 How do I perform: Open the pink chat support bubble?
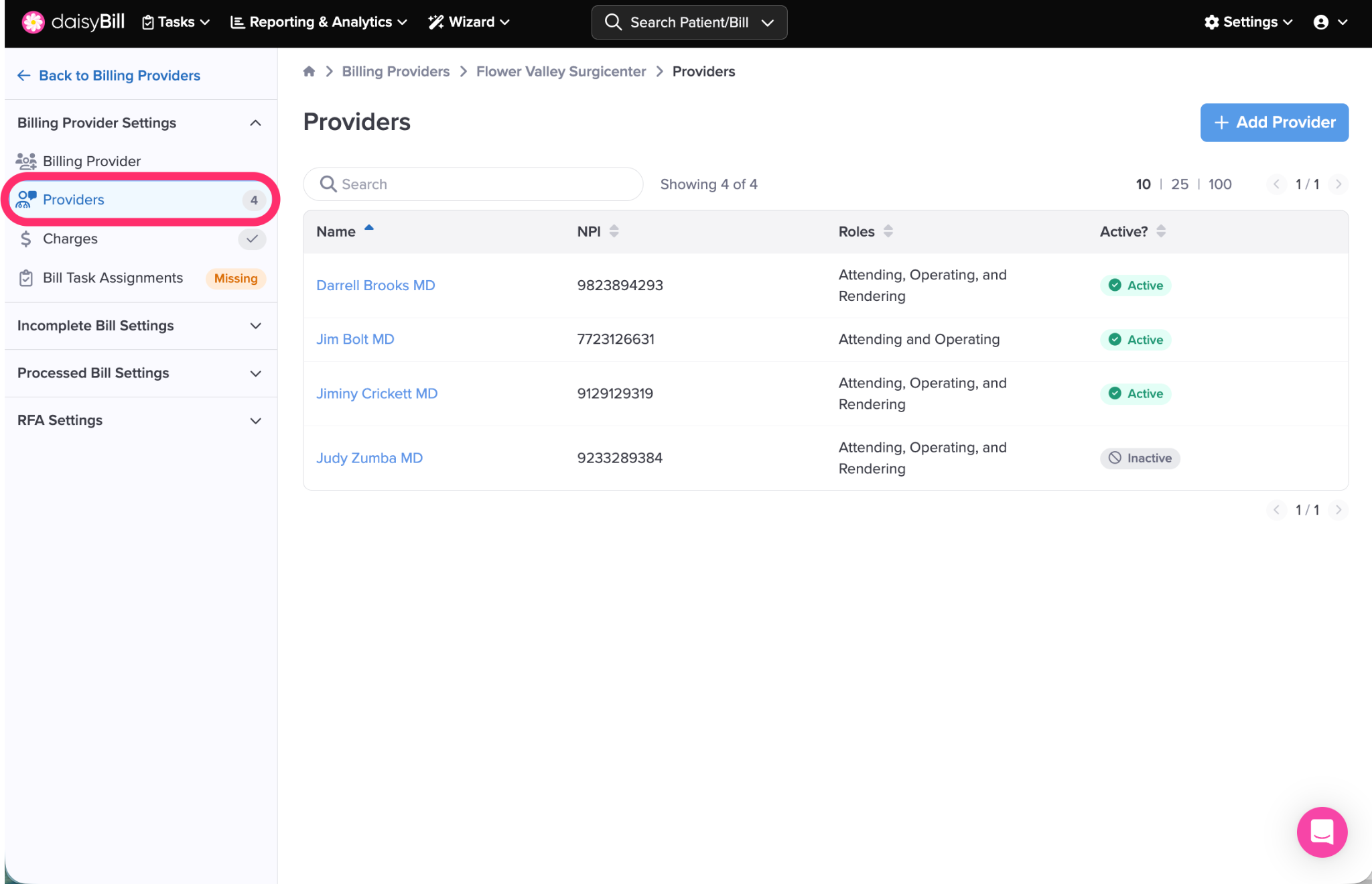coord(1321,832)
